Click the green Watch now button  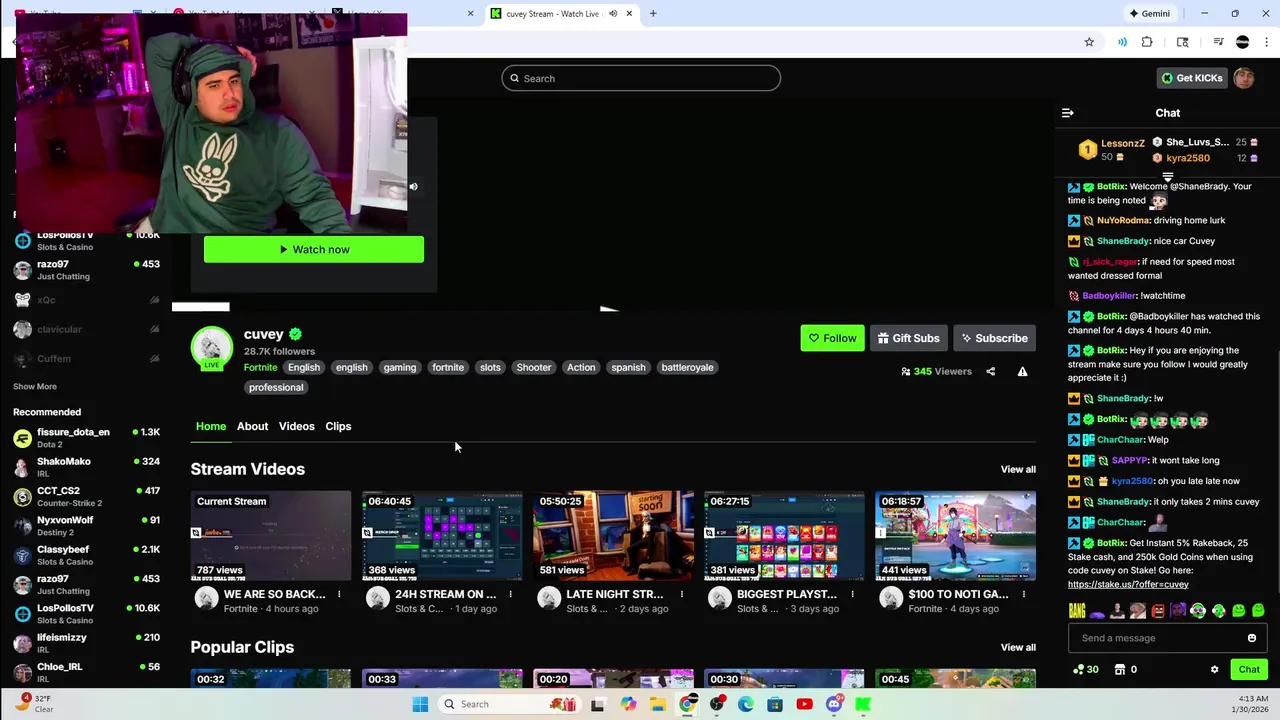[314, 249]
